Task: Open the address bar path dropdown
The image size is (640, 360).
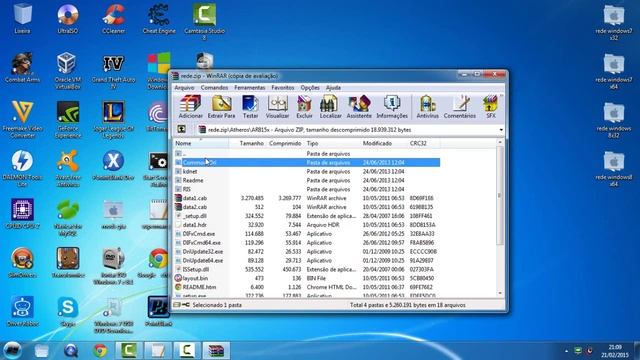Action: coord(501,130)
